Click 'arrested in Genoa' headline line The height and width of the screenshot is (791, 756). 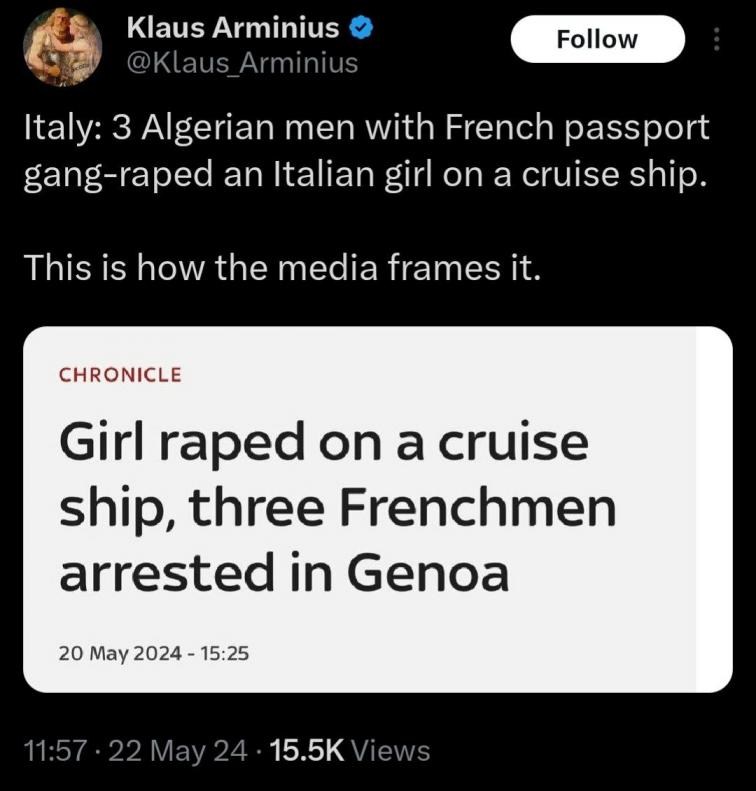click(x=284, y=573)
